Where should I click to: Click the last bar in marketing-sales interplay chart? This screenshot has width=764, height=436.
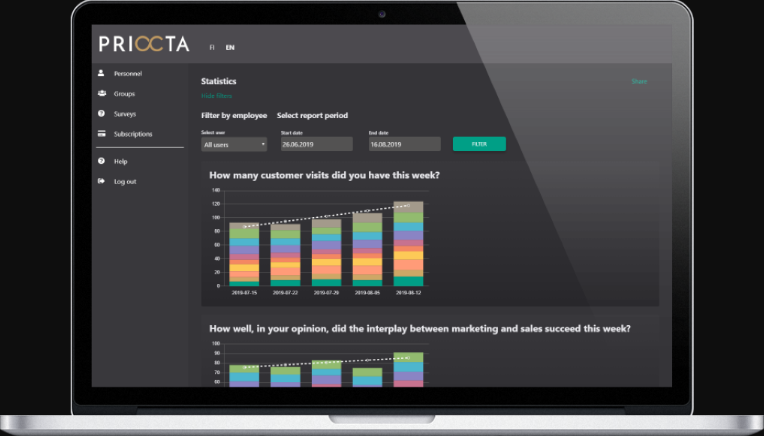coord(408,368)
